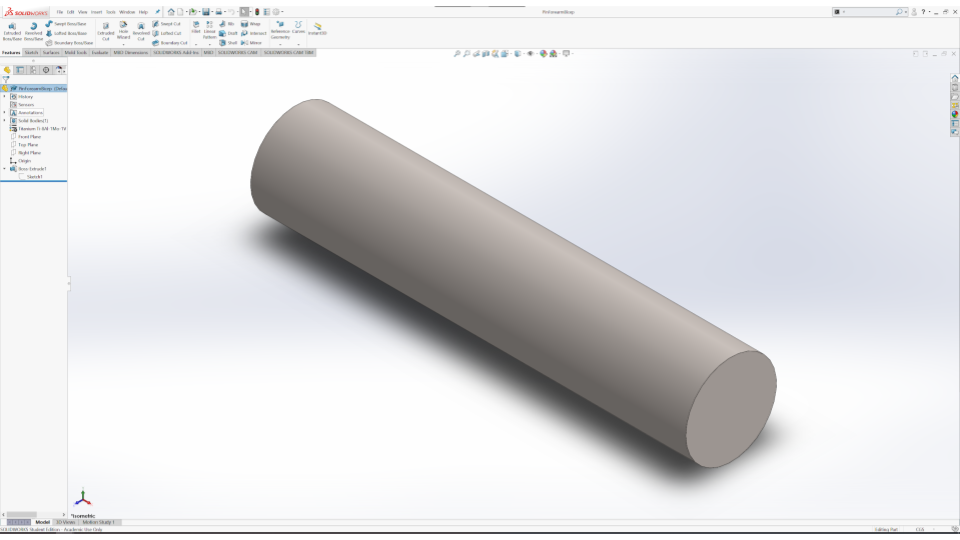
Task: Toggle the Hide/Show Items eye icon
Action: tap(530, 53)
